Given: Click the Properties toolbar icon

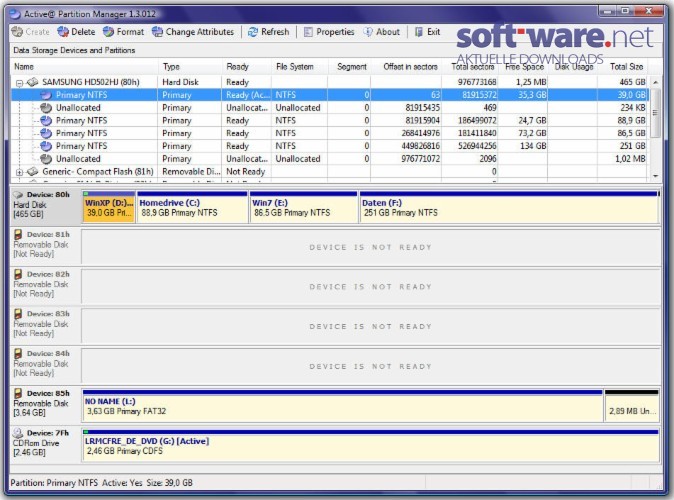Looking at the screenshot, I should click(308, 32).
